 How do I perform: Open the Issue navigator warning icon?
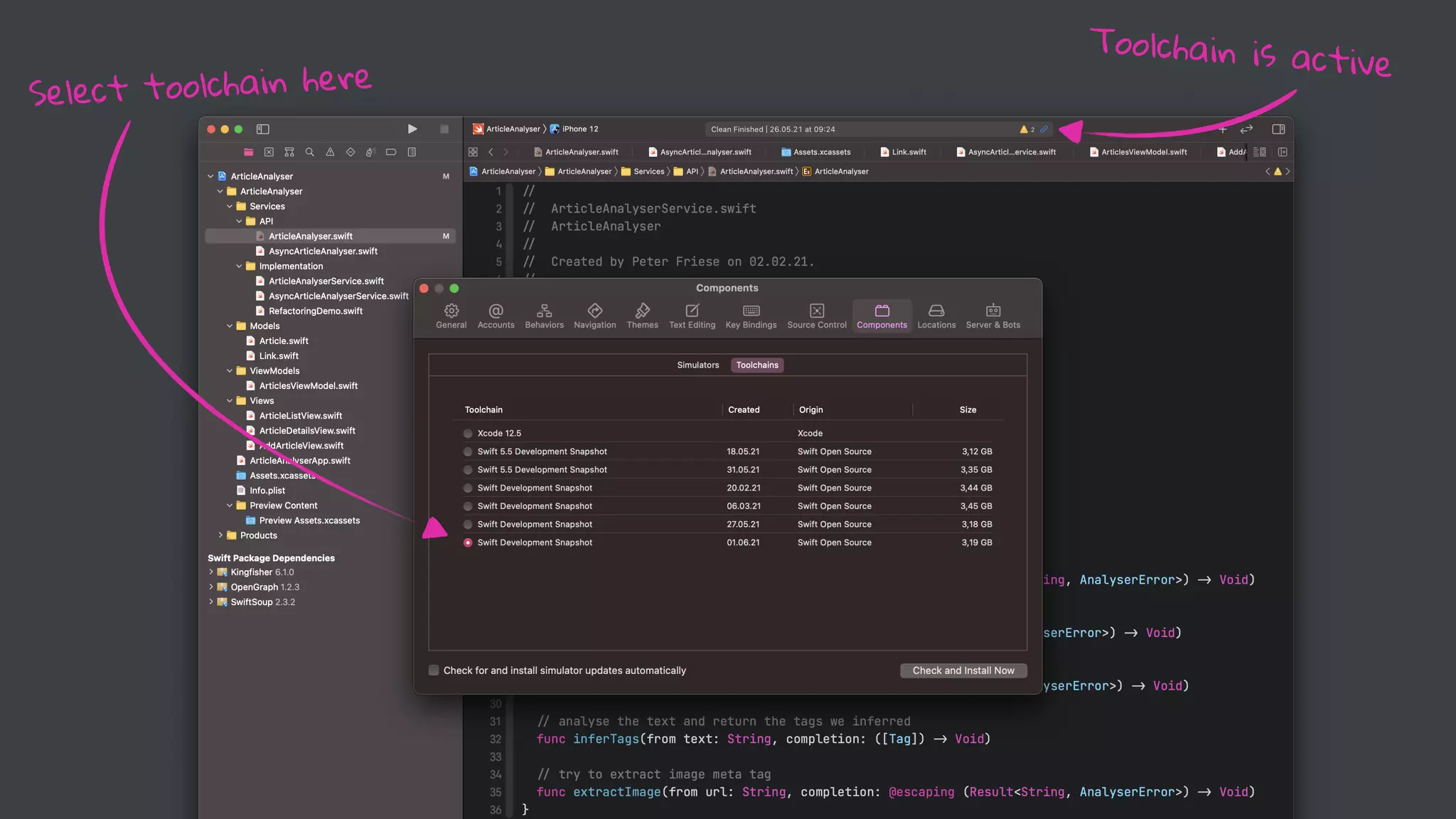click(x=330, y=152)
